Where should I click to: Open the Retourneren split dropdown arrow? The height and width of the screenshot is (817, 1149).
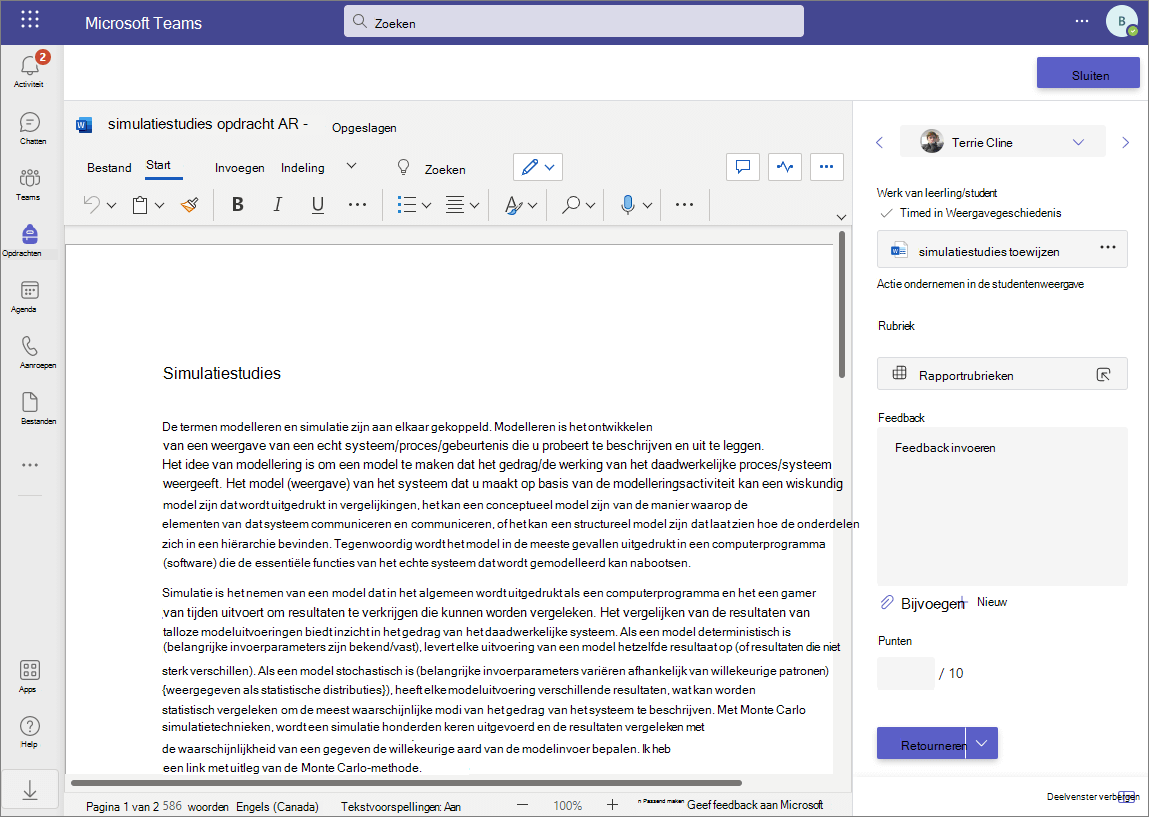[x=982, y=743]
